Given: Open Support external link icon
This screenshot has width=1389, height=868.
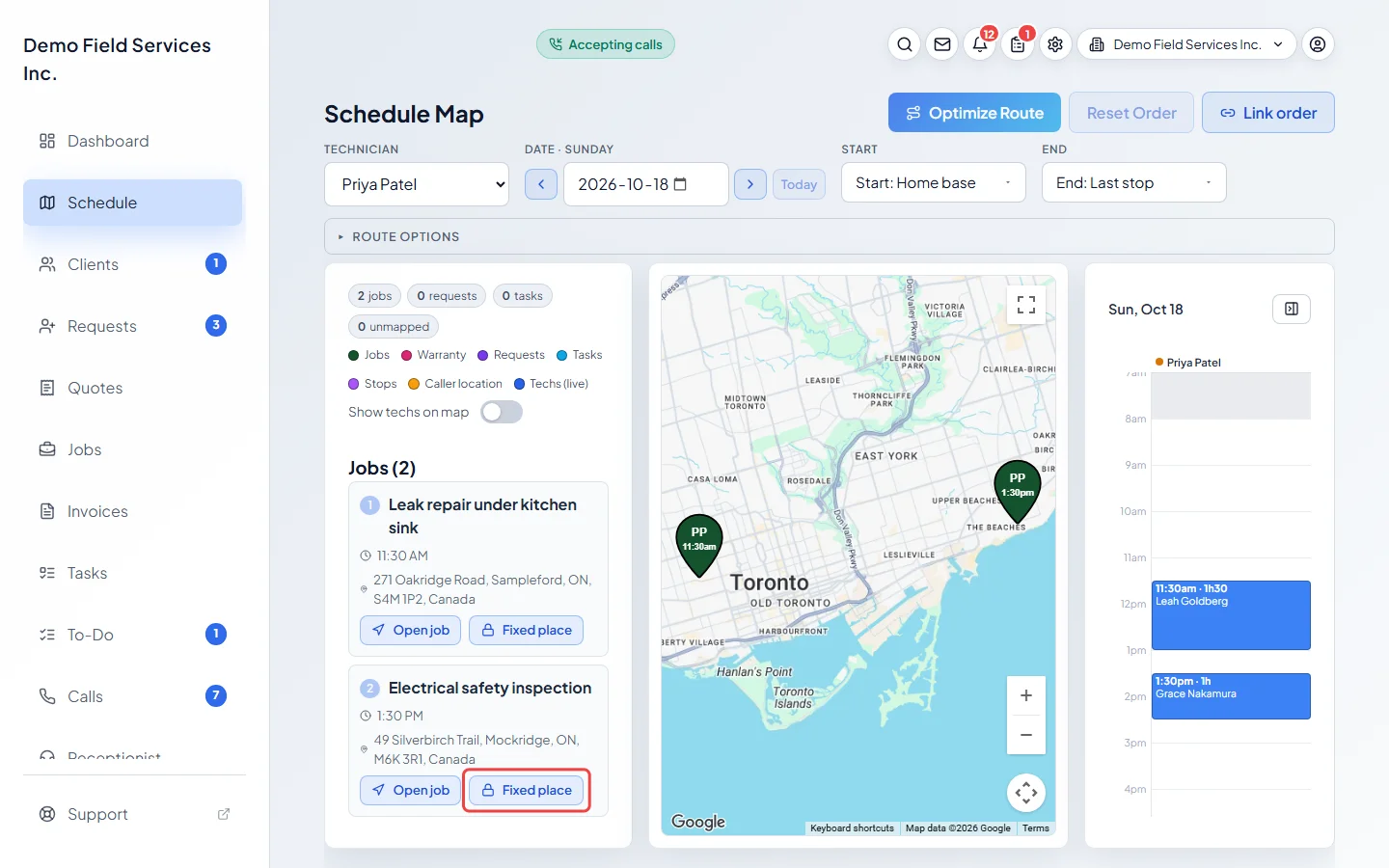Looking at the screenshot, I should click(x=224, y=814).
